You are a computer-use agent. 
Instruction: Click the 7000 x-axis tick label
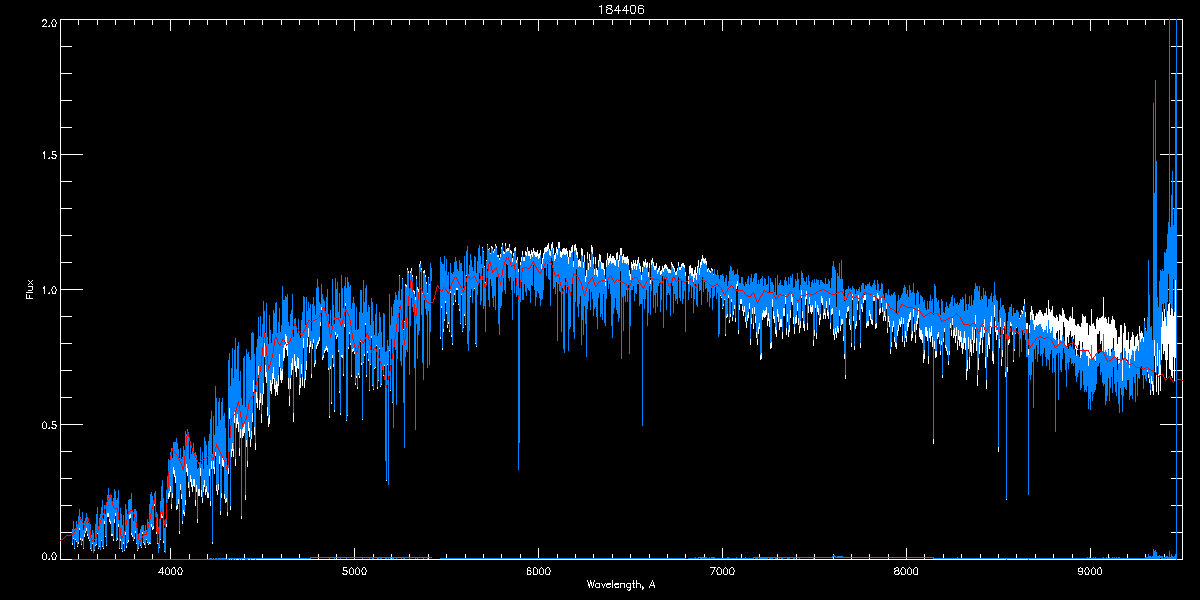tap(722, 572)
